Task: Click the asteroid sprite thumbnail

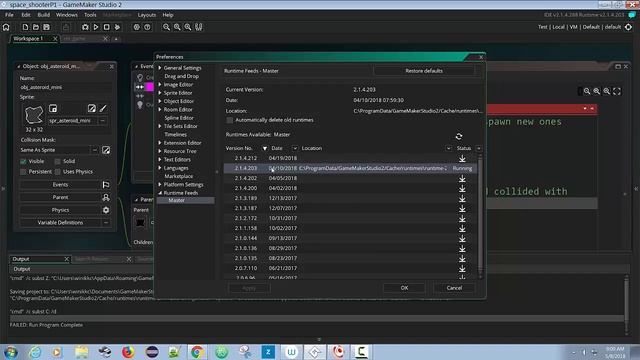Action: tap(34, 115)
